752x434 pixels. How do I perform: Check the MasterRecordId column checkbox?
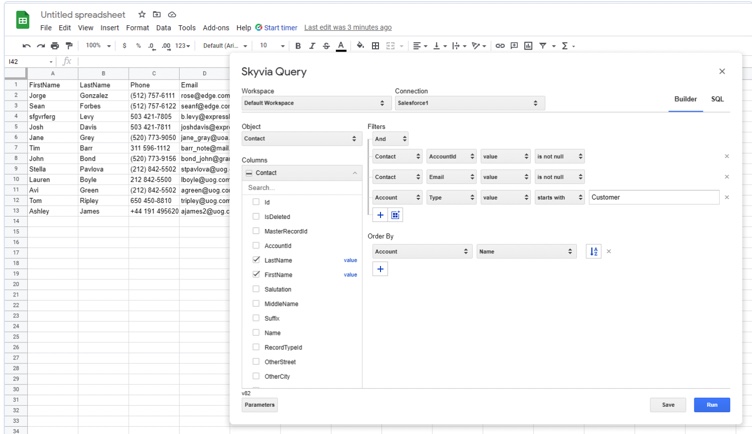point(256,231)
